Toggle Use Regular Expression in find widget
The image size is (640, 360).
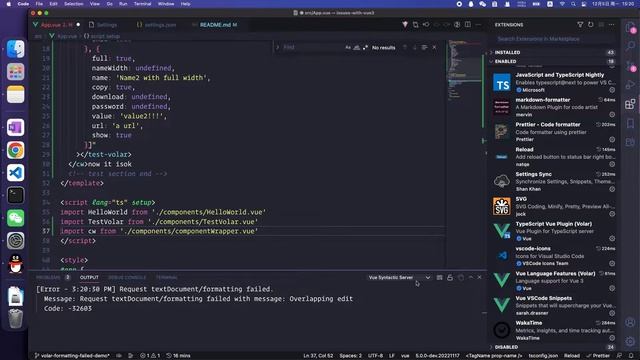[365, 47]
